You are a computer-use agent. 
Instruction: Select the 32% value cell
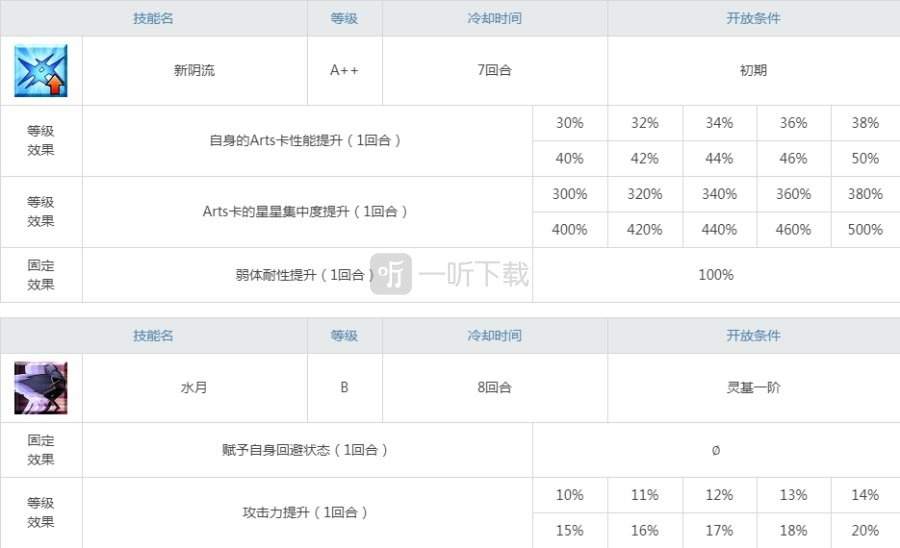click(x=645, y=123)
